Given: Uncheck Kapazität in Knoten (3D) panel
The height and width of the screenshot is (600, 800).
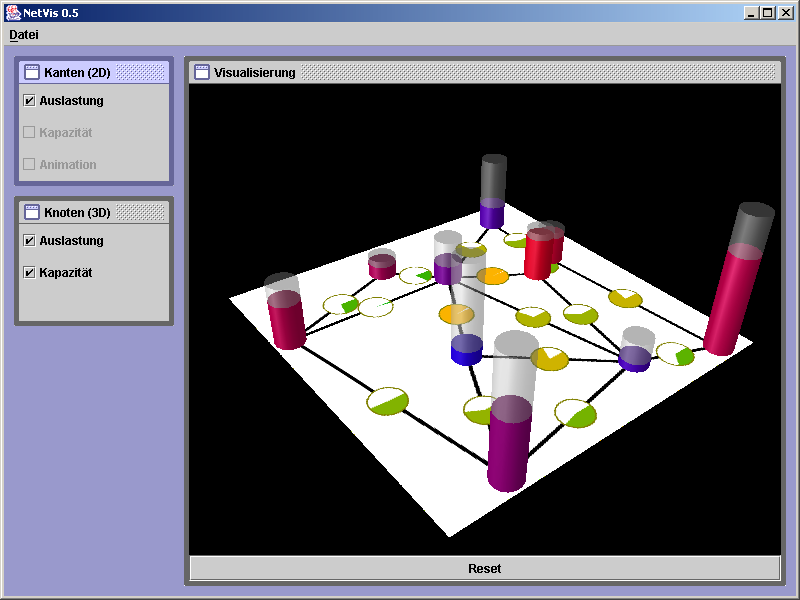Looking at the screenshot, I should coord(30,272).
